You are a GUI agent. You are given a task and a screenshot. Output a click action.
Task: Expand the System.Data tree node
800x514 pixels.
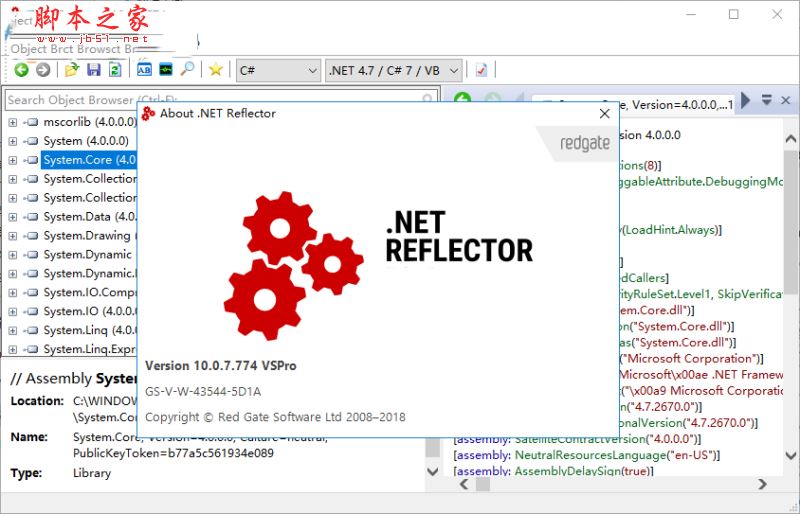pos(13,217)
